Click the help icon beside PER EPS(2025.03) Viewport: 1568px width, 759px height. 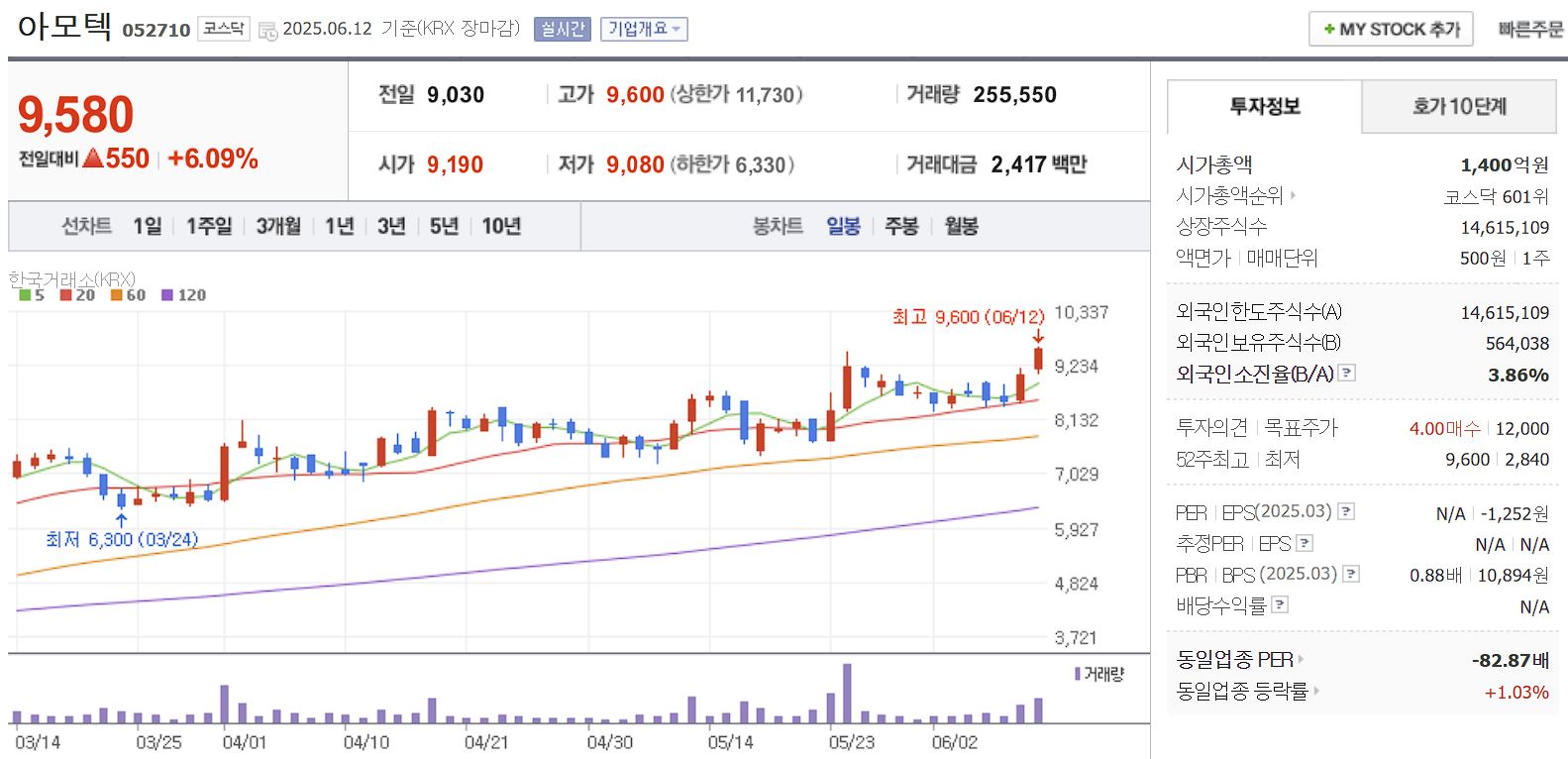coord(1346,511)
